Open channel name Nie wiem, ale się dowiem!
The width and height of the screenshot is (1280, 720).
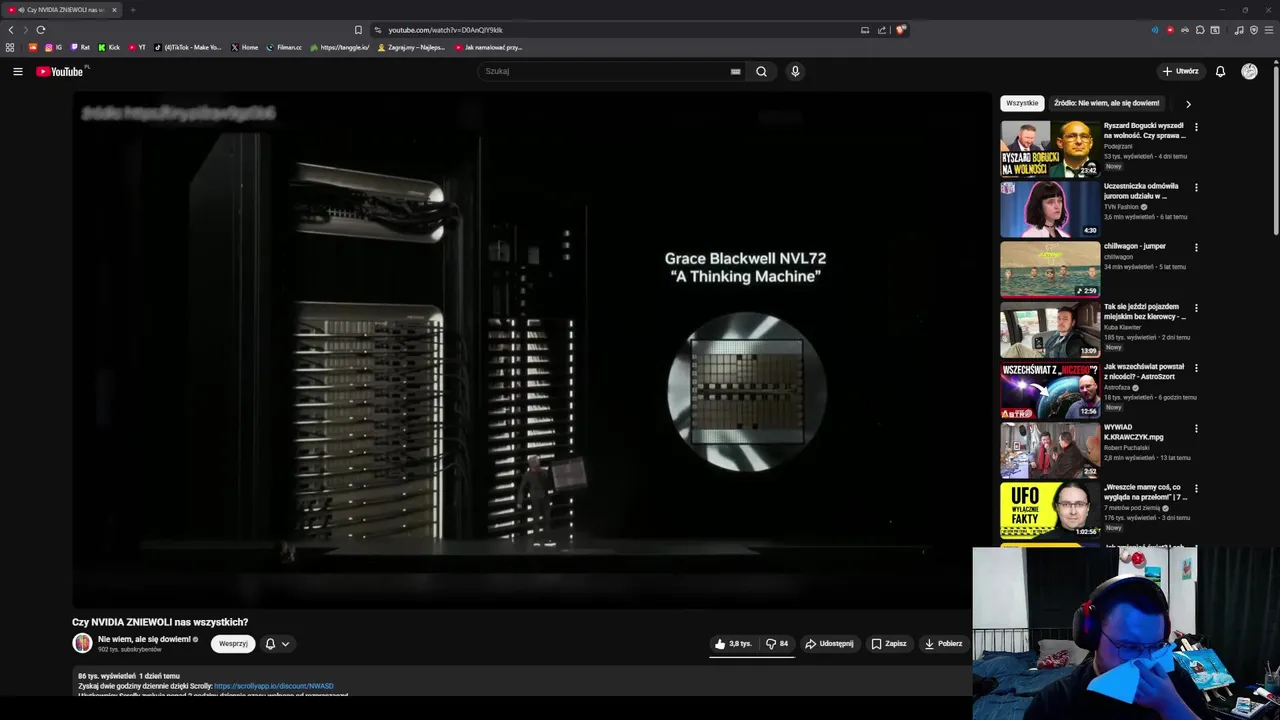[x=144, y=639]
